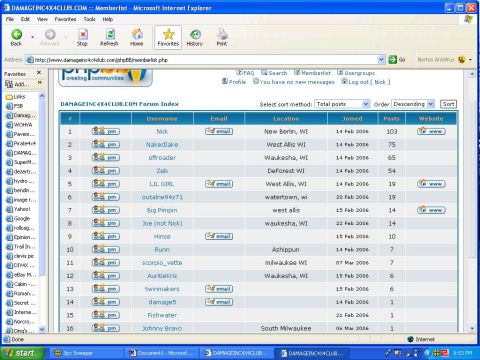Click email icon for damage5

pyautogui.click(x=219, y=302)
